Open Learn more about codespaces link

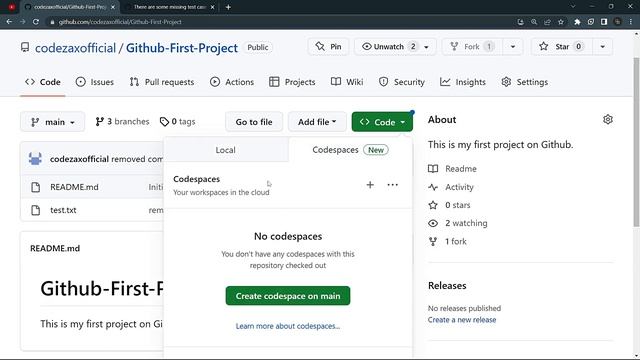(288, 326)
